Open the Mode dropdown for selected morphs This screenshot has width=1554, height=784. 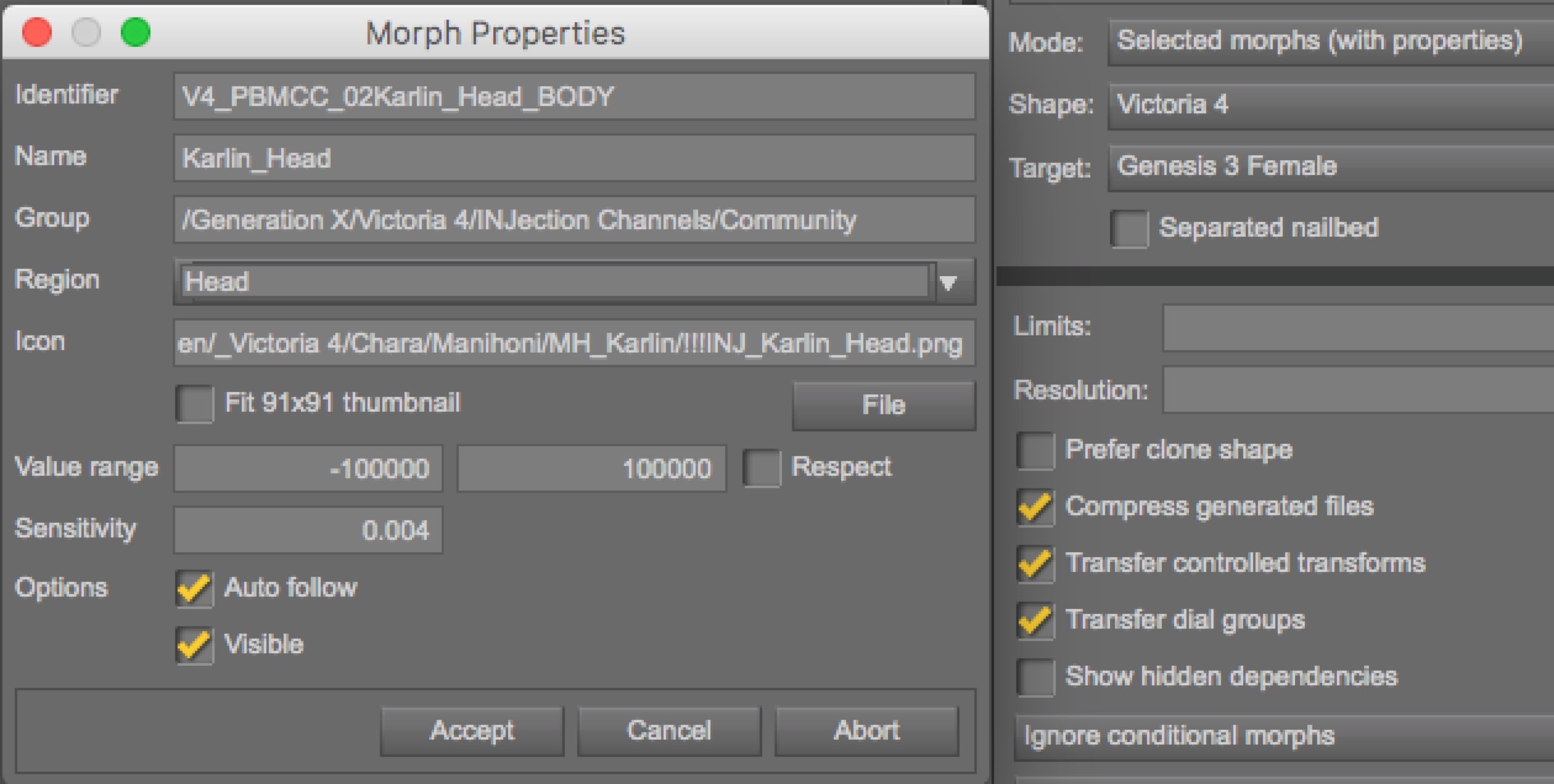point(1330,42)
